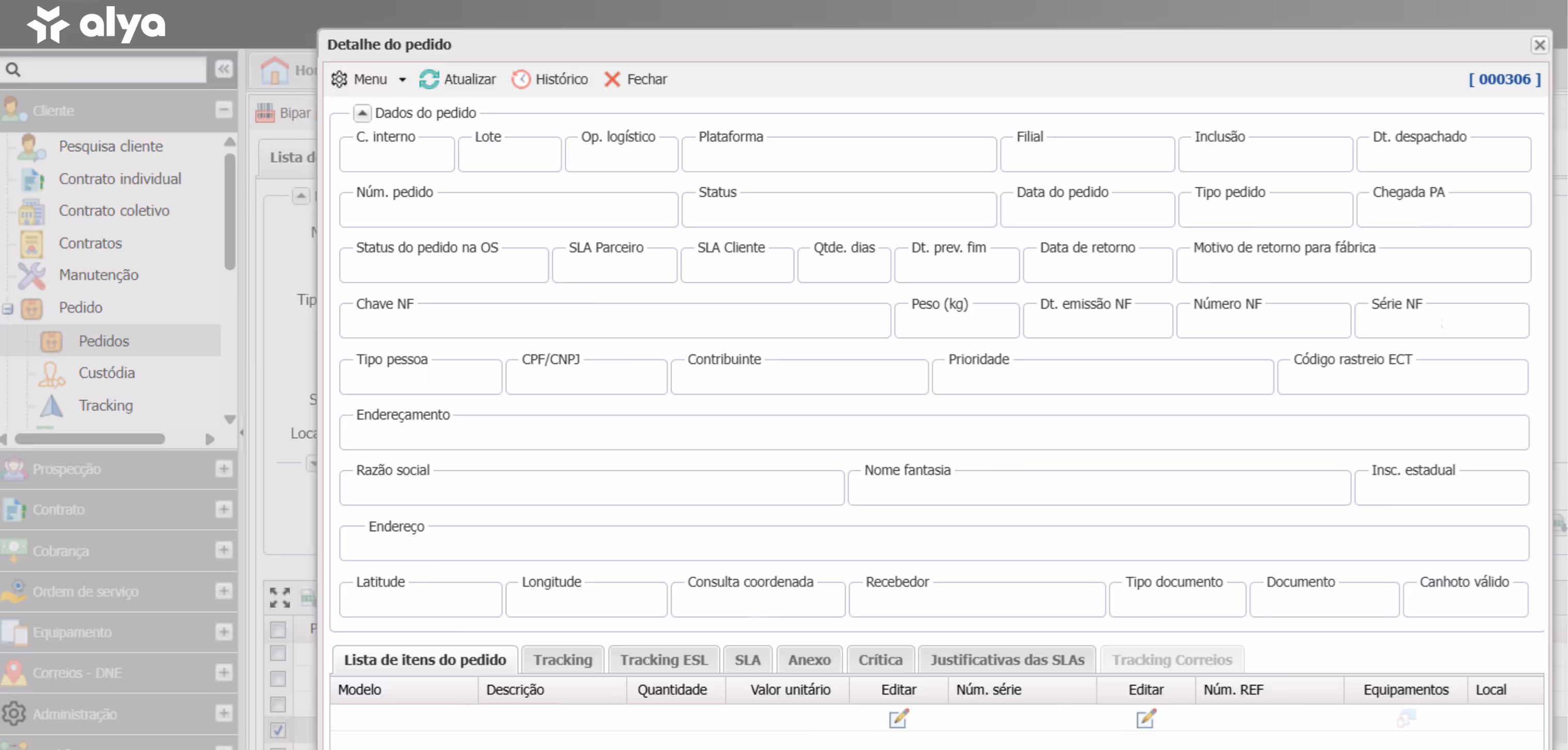Open Custódia in the sidebar tree

pos(106,373)
